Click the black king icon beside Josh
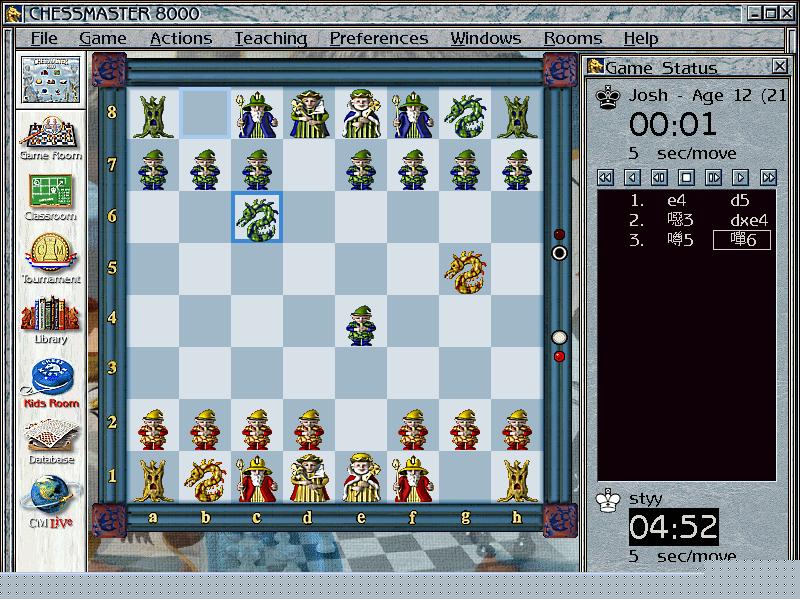Image resolution: width=800 pixels, height=599 pixels. tap(608, 97)
